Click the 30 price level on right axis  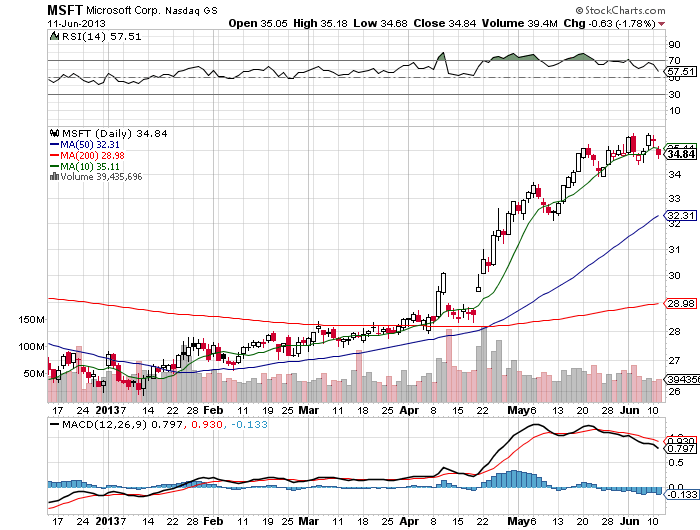pyautogui.click(x=674, y=275)
